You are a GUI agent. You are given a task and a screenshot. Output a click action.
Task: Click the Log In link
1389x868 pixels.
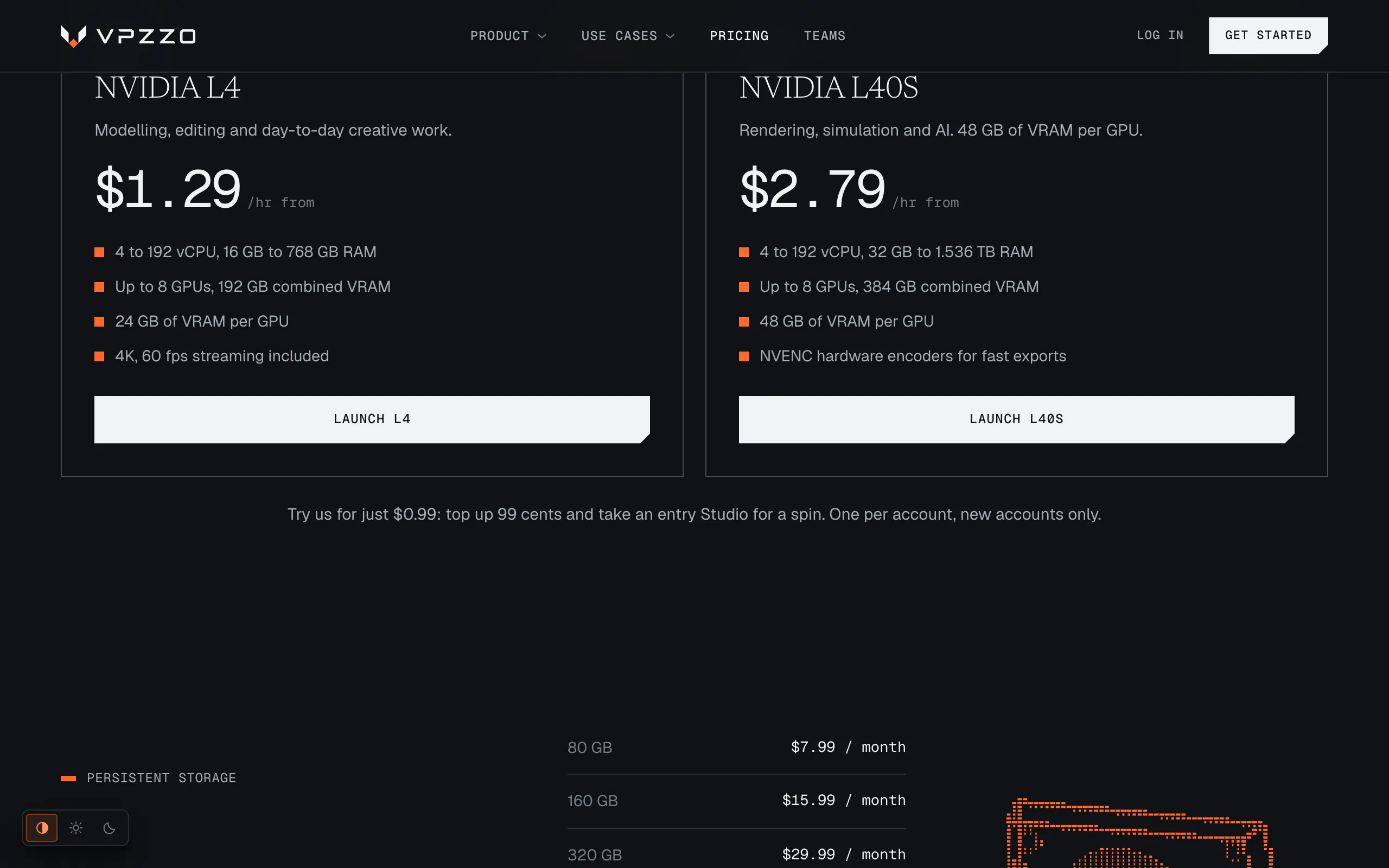point(1160,35)
